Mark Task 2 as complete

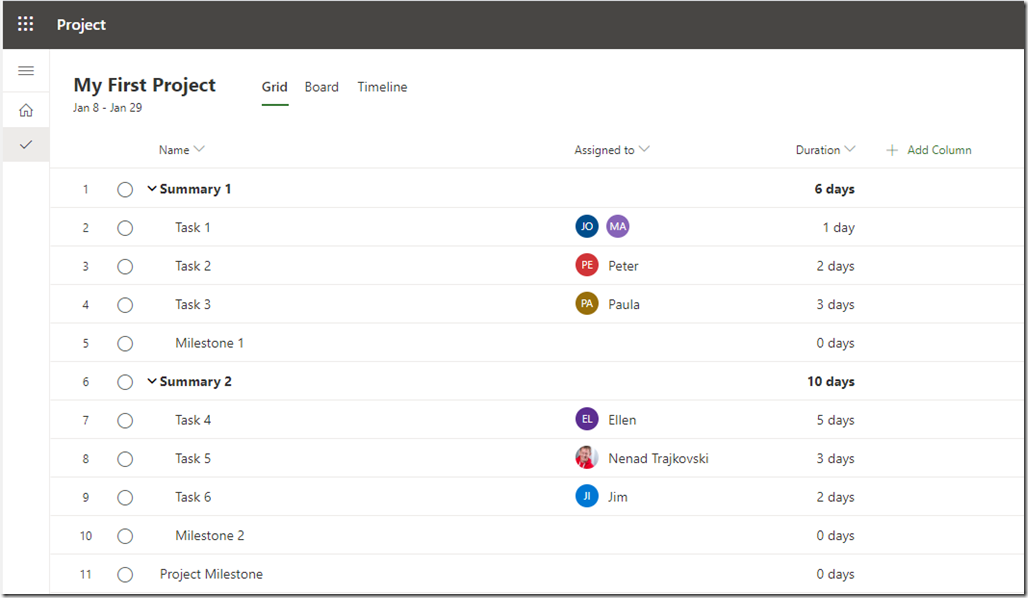pyautogui.click(x=125, y=267)
